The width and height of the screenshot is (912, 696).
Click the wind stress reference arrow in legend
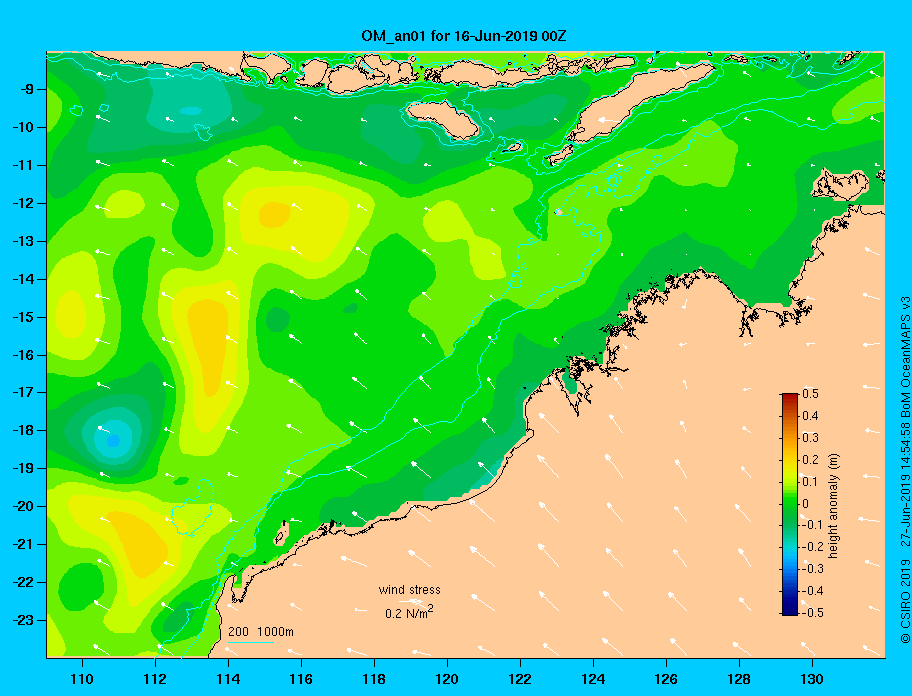click(409, 601)
